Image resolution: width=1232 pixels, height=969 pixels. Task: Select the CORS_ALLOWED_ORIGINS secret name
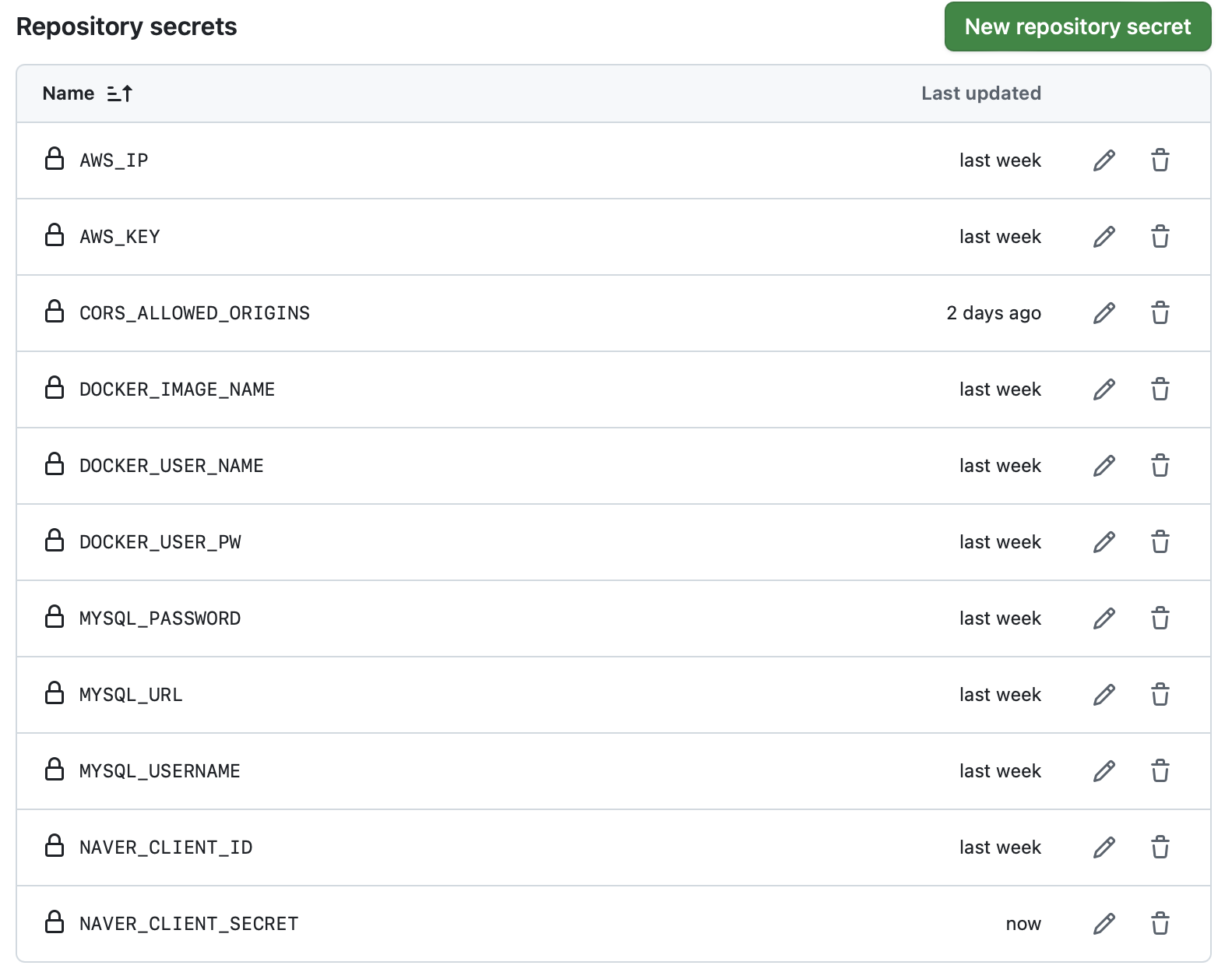(195, 313)
